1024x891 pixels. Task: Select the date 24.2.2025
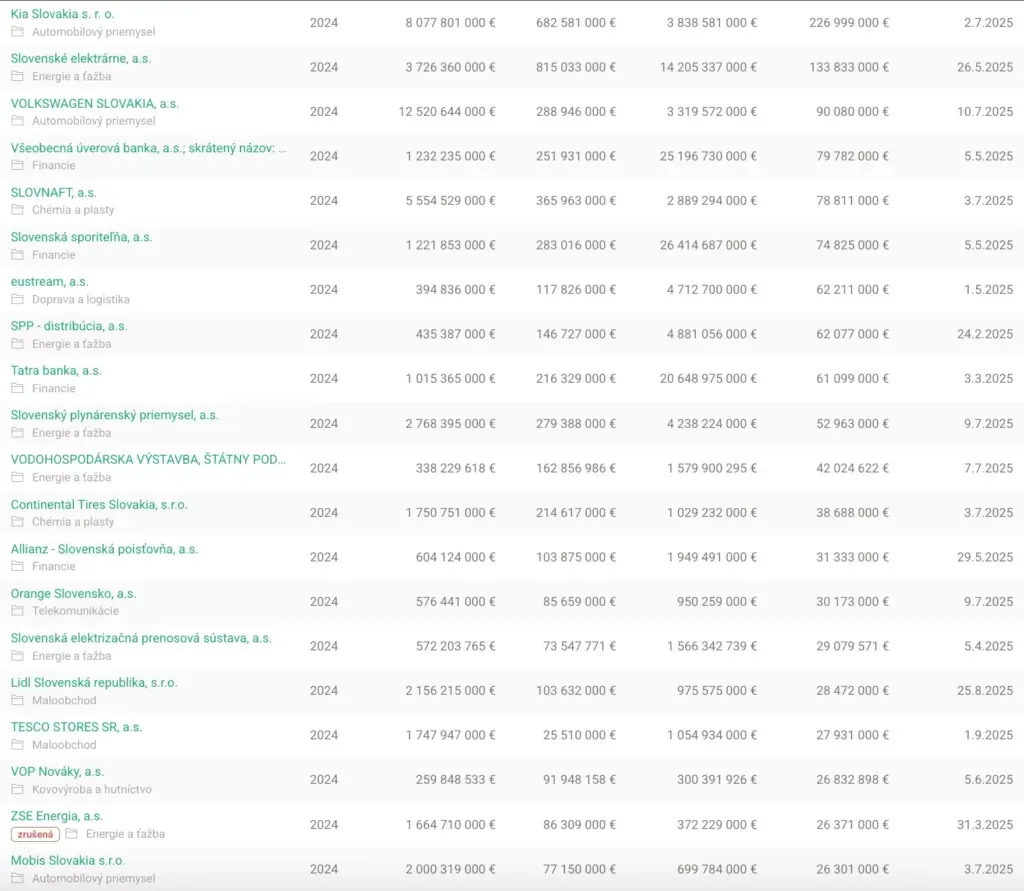(985, 334)
